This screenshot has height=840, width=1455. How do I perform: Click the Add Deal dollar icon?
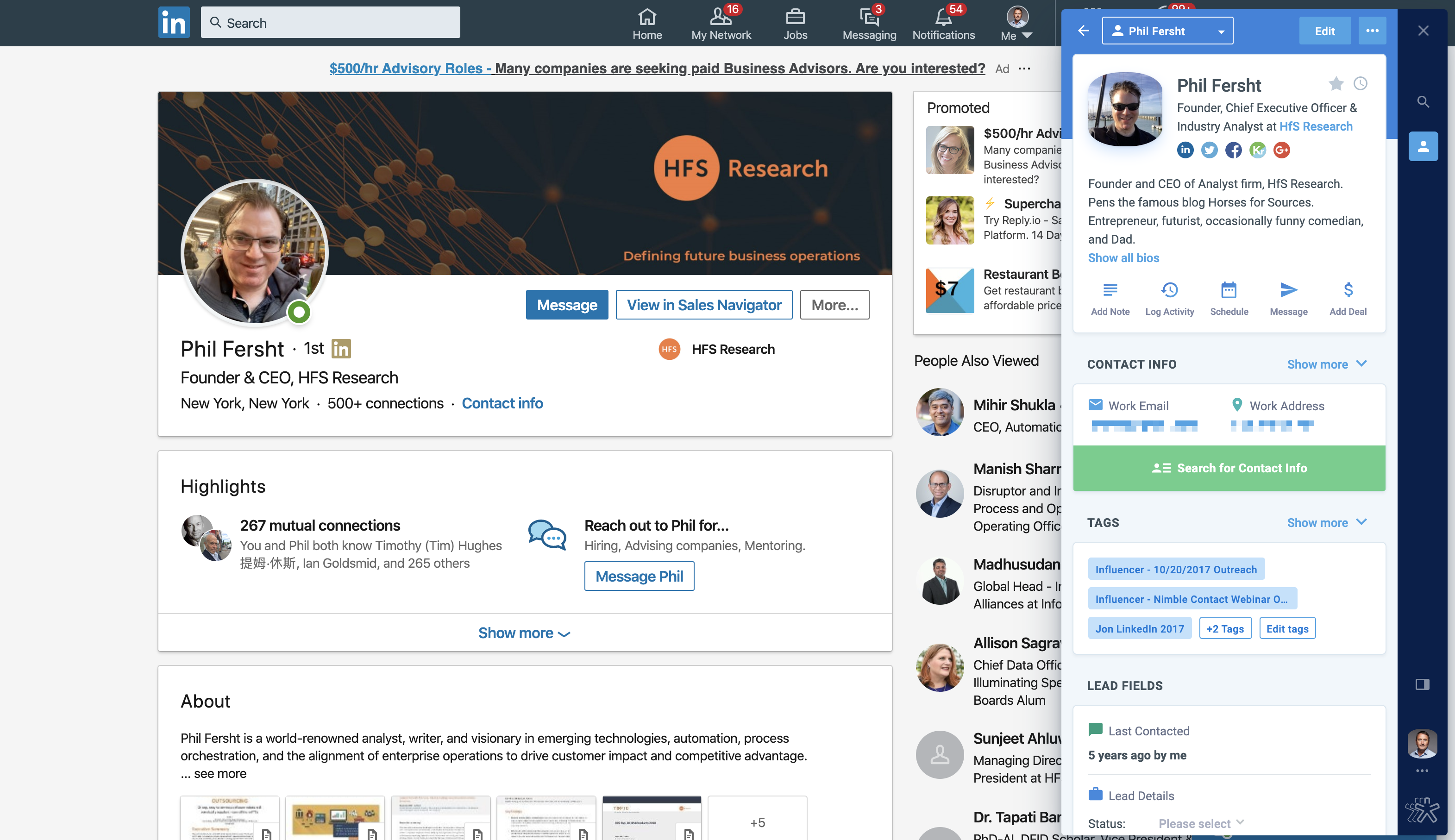pyautogui.click(x=1348, y=289)
